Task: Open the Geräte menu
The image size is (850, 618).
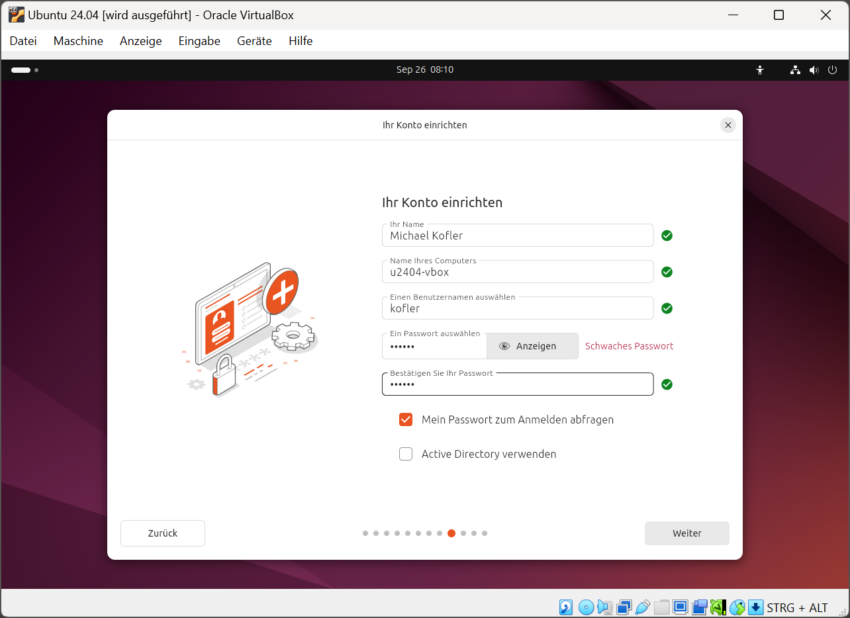Action: tap(258, 41)
